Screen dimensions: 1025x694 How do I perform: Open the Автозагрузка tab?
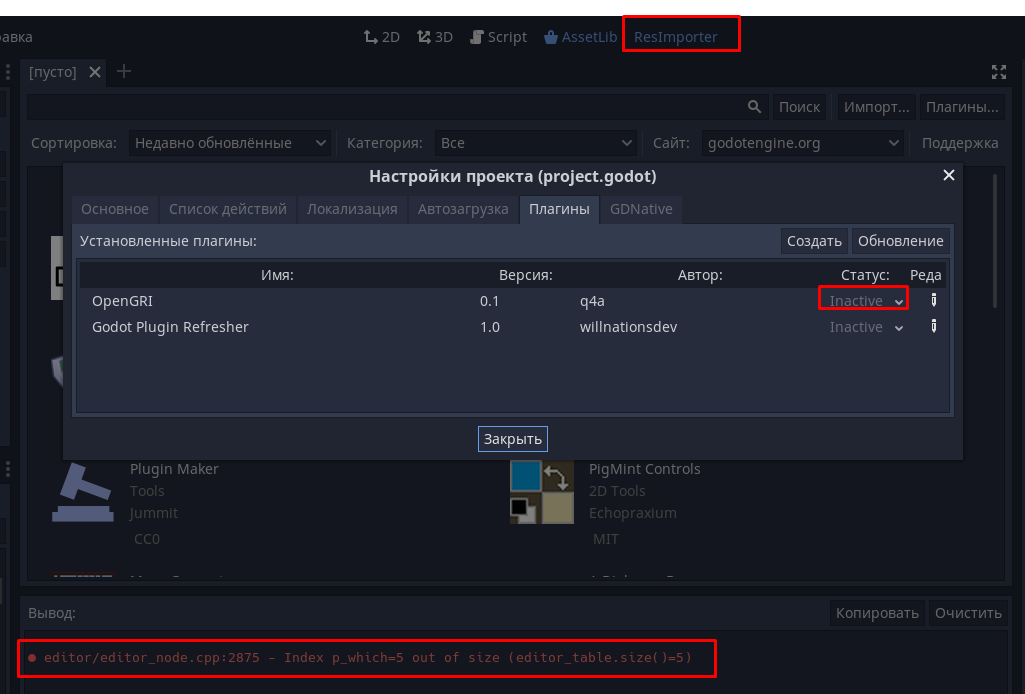pyautogui.click(x=463, y=209)
